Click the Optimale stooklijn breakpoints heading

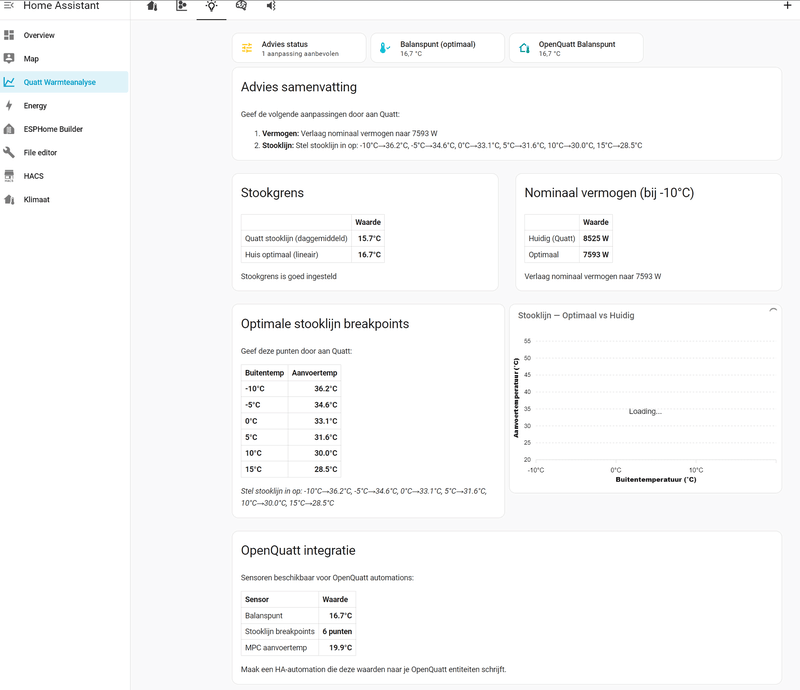tap(325, 324)
